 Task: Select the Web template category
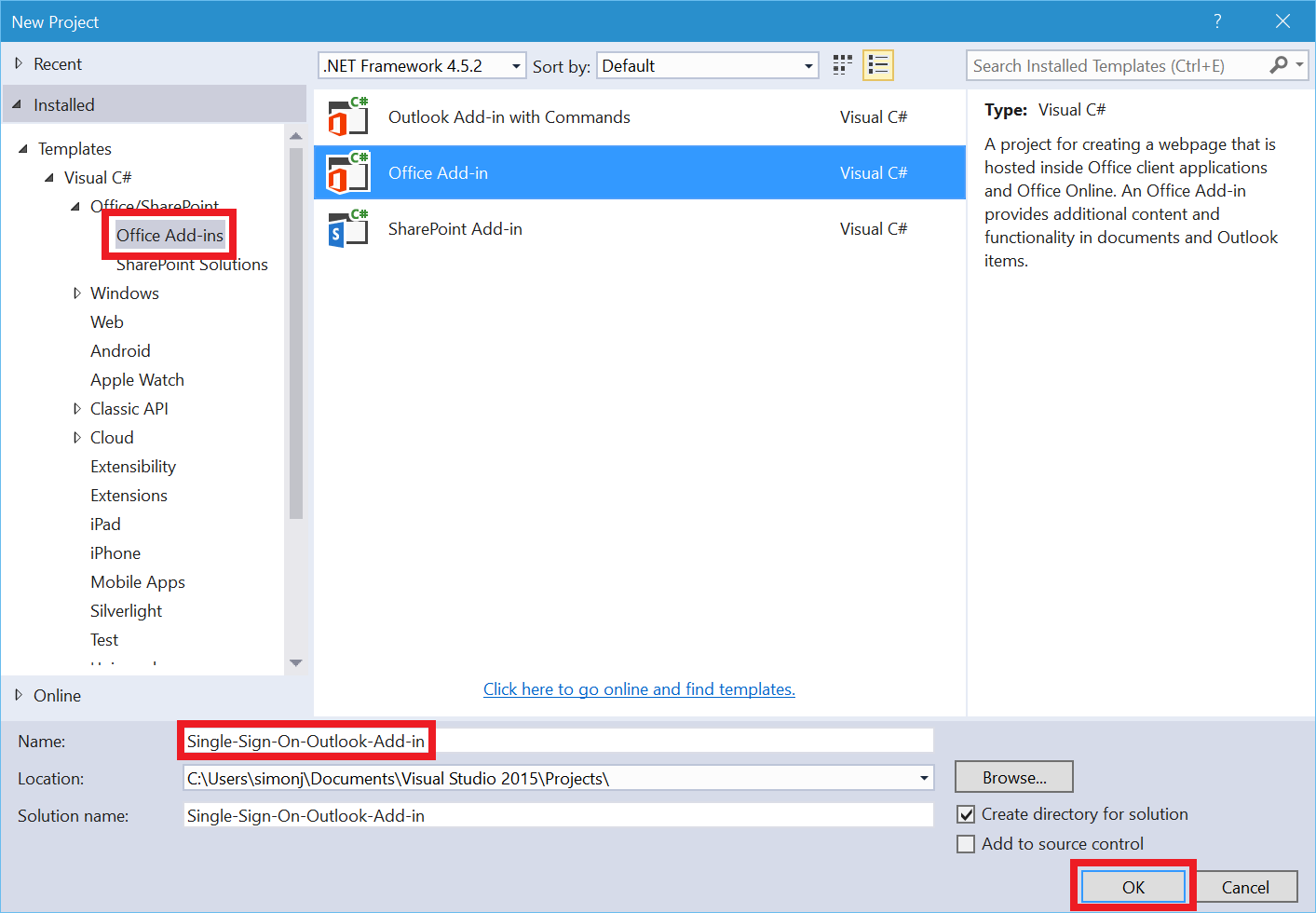(x=107, y=322)
